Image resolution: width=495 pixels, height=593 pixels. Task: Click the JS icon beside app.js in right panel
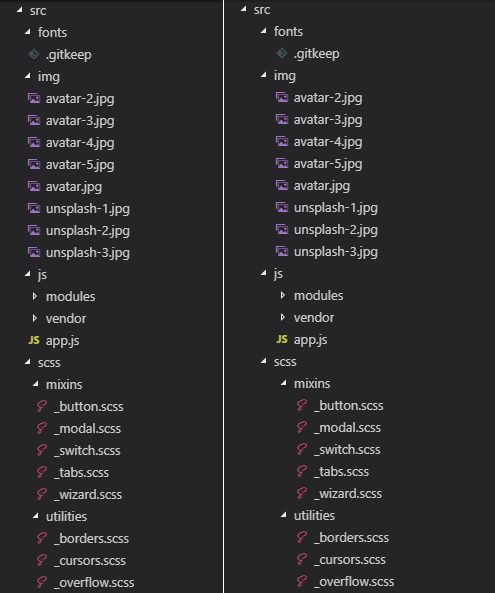[282, 339]
